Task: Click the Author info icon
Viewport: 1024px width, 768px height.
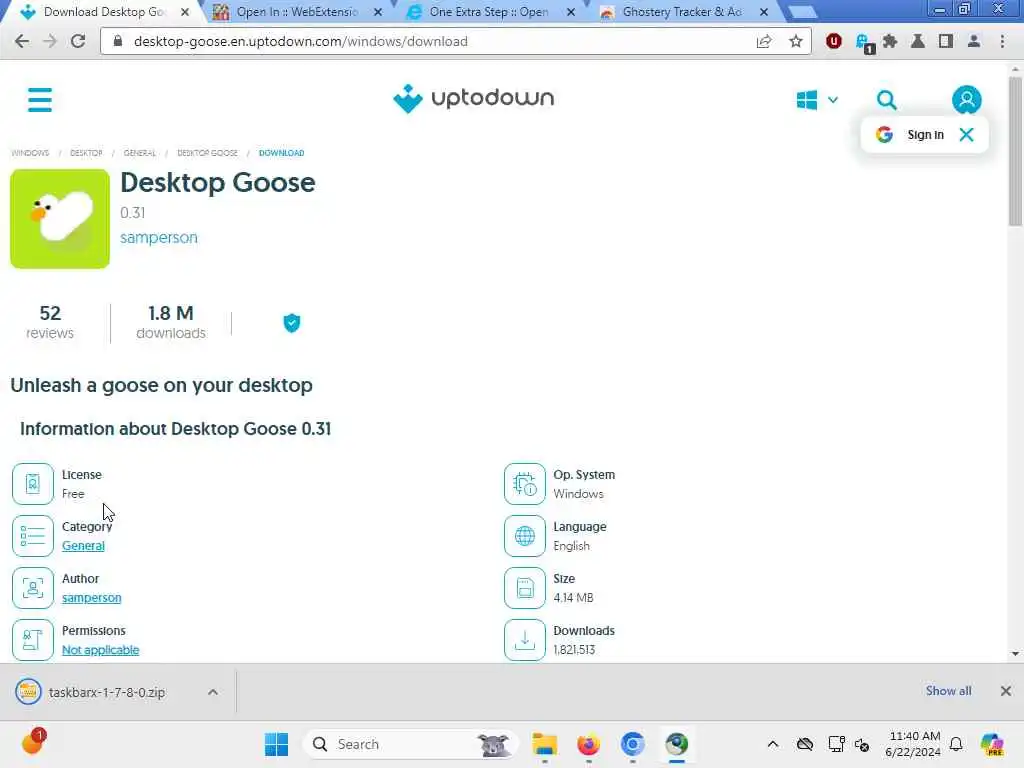Action: (33, 588)
